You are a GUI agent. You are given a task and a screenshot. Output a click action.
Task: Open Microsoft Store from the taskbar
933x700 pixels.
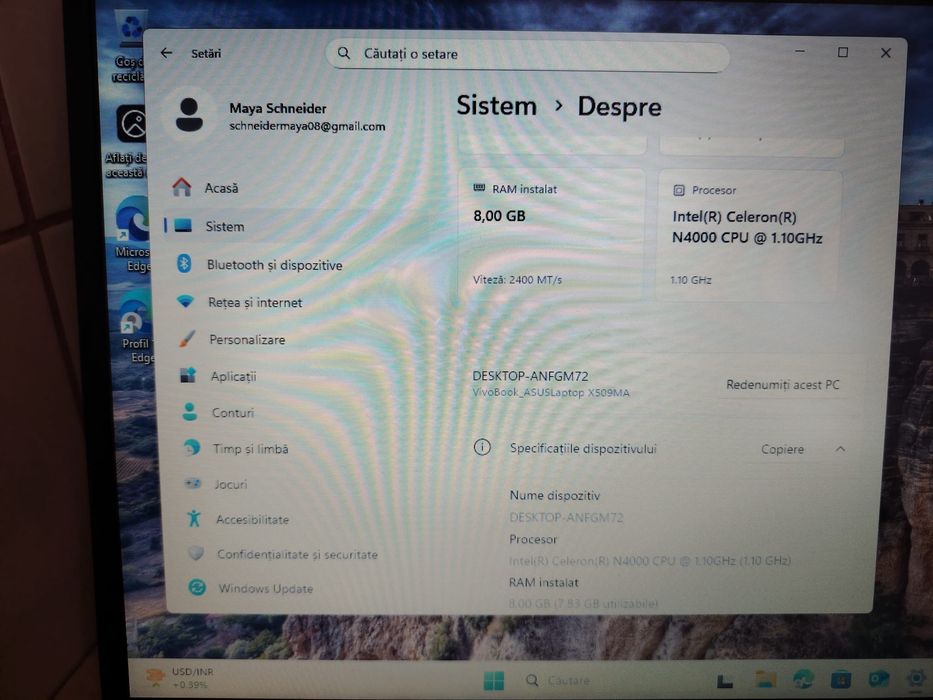(841, 679)
